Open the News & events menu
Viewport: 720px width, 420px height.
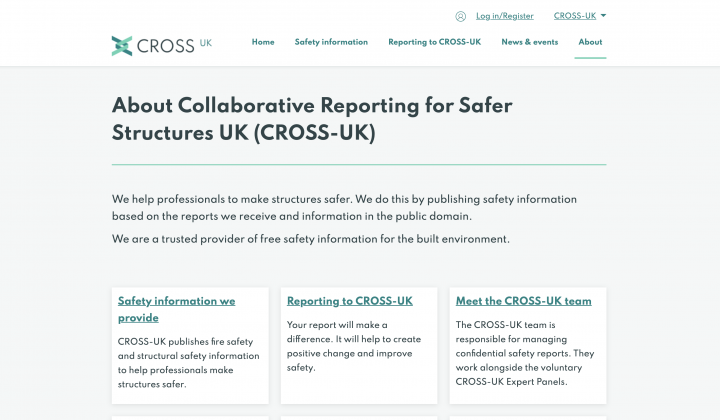[x=529, y=42]
